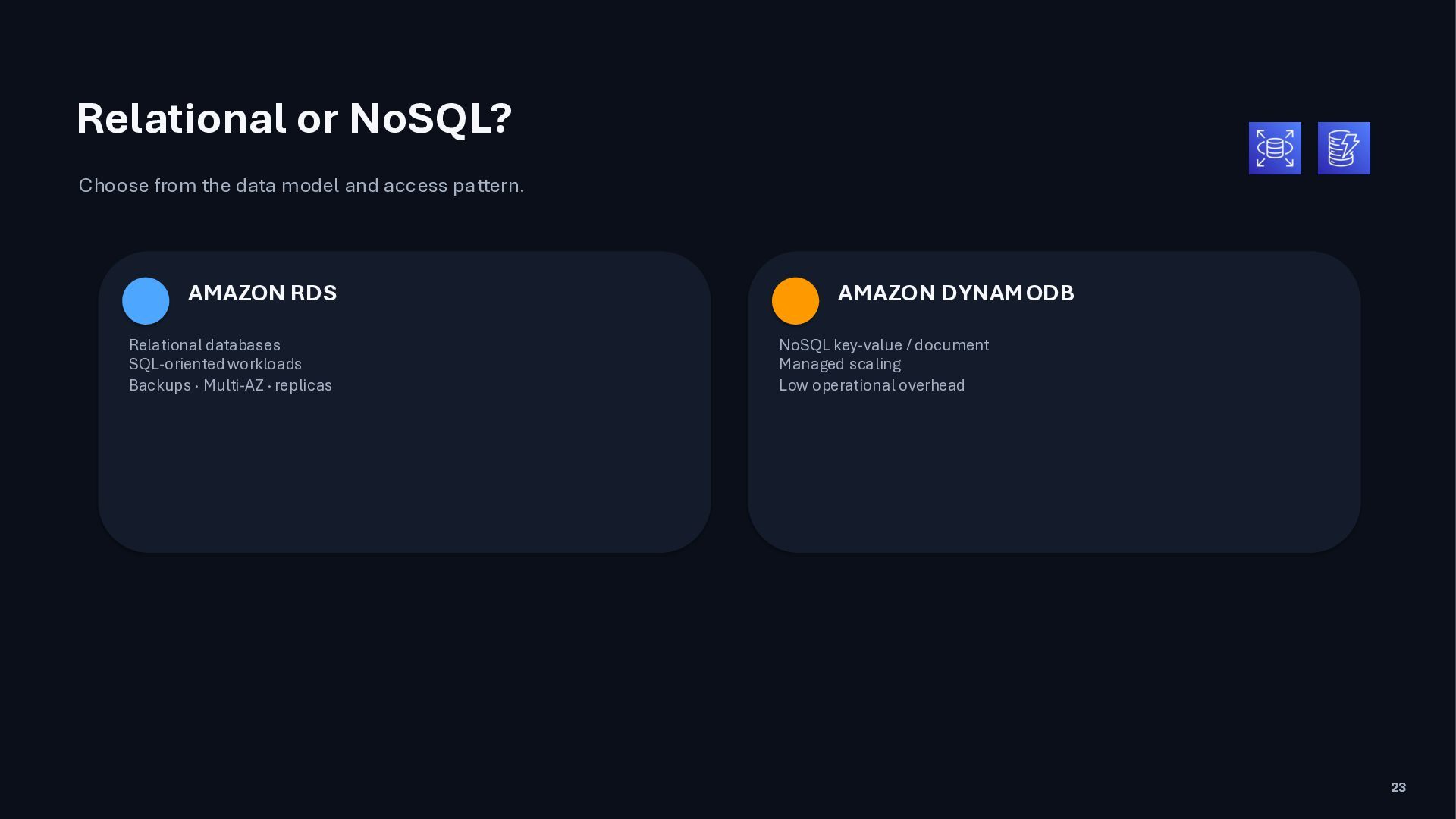Click the Managed scaling line
The image size is (1456, 819).
coord(839,365)
